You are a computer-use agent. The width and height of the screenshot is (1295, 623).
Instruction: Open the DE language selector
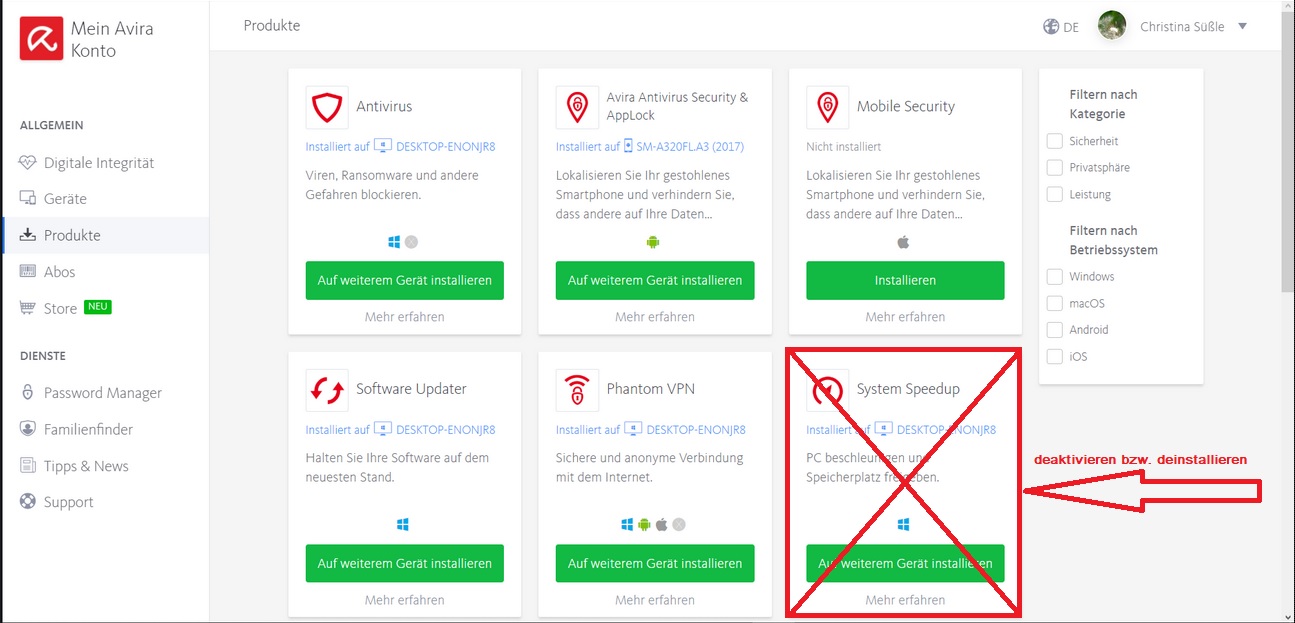pyautogui.click(x=1061, y=27)
